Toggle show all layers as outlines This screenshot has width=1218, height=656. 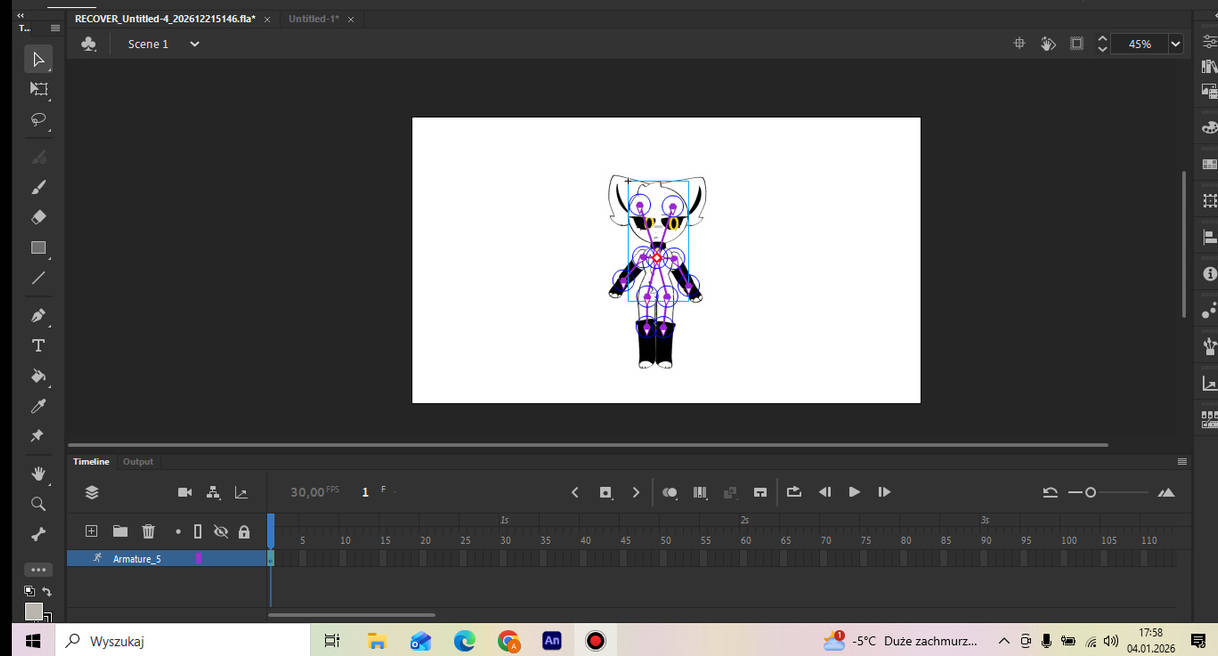coord(198,532)
